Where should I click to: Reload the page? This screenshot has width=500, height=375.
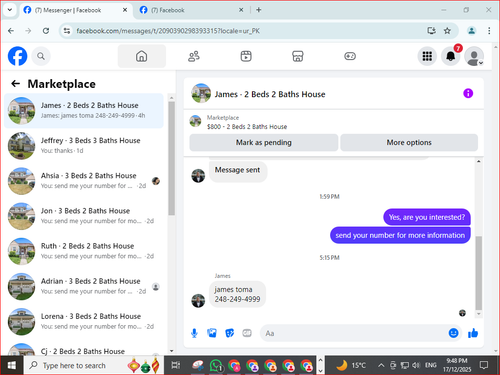click(x=46, y=31)
